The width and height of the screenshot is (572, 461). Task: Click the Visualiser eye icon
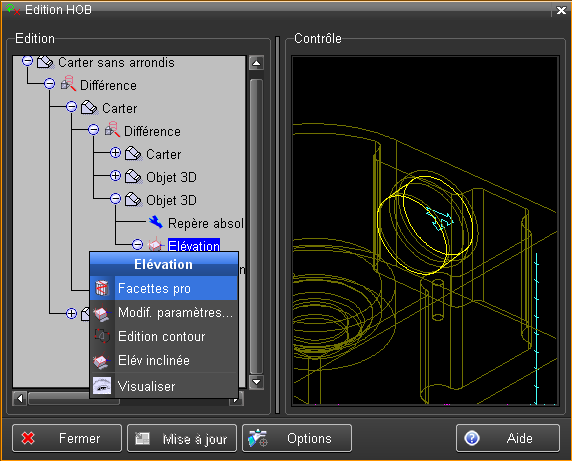point(102,386)
